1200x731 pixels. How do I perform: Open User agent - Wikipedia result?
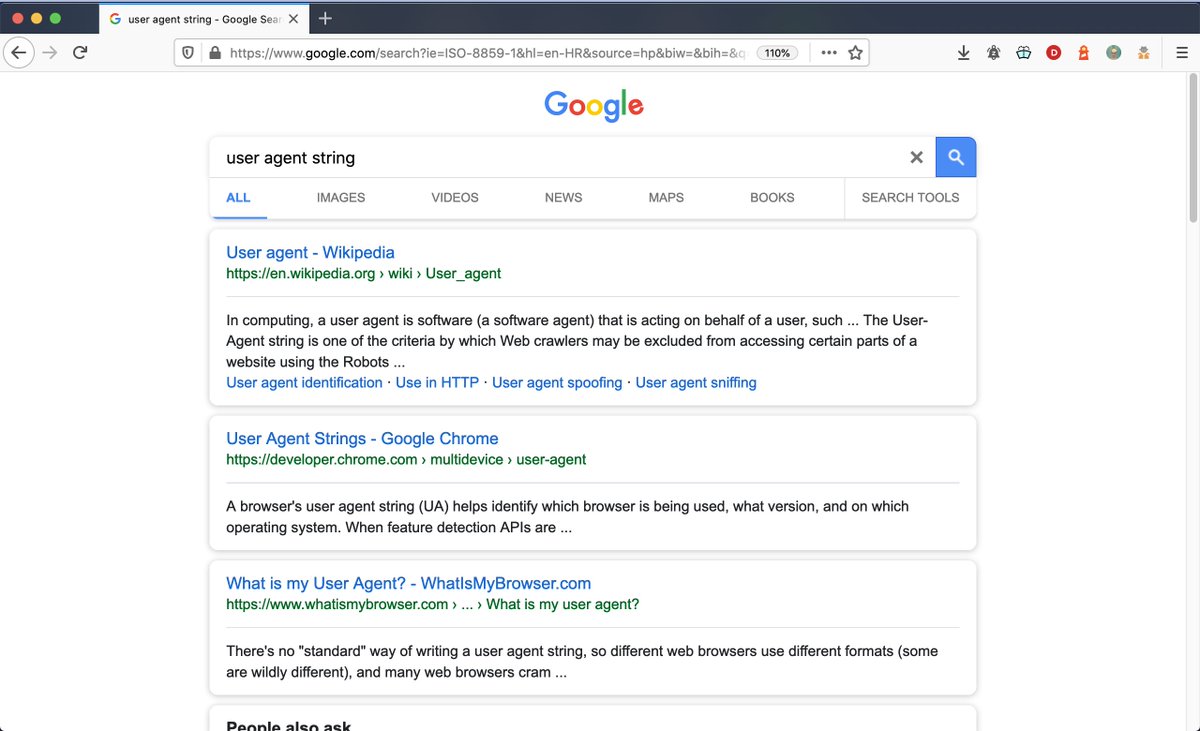point(310,252)
